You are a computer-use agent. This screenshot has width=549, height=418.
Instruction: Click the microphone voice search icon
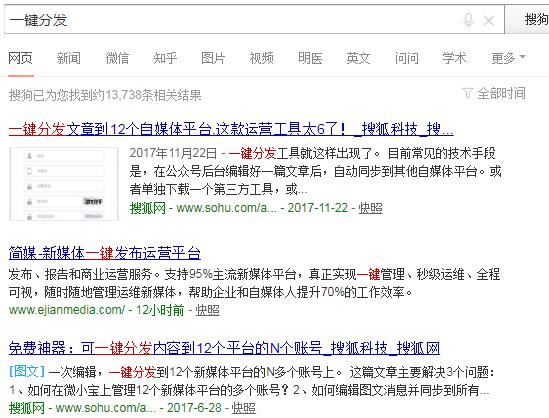click(468, 20)
